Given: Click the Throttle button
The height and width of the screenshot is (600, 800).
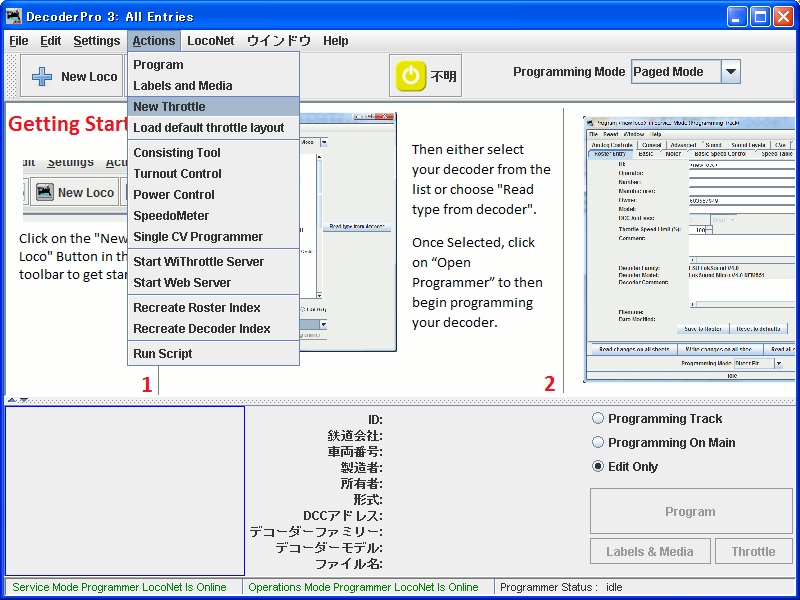Looking at the screenshot, I should [x=754, y=552].
